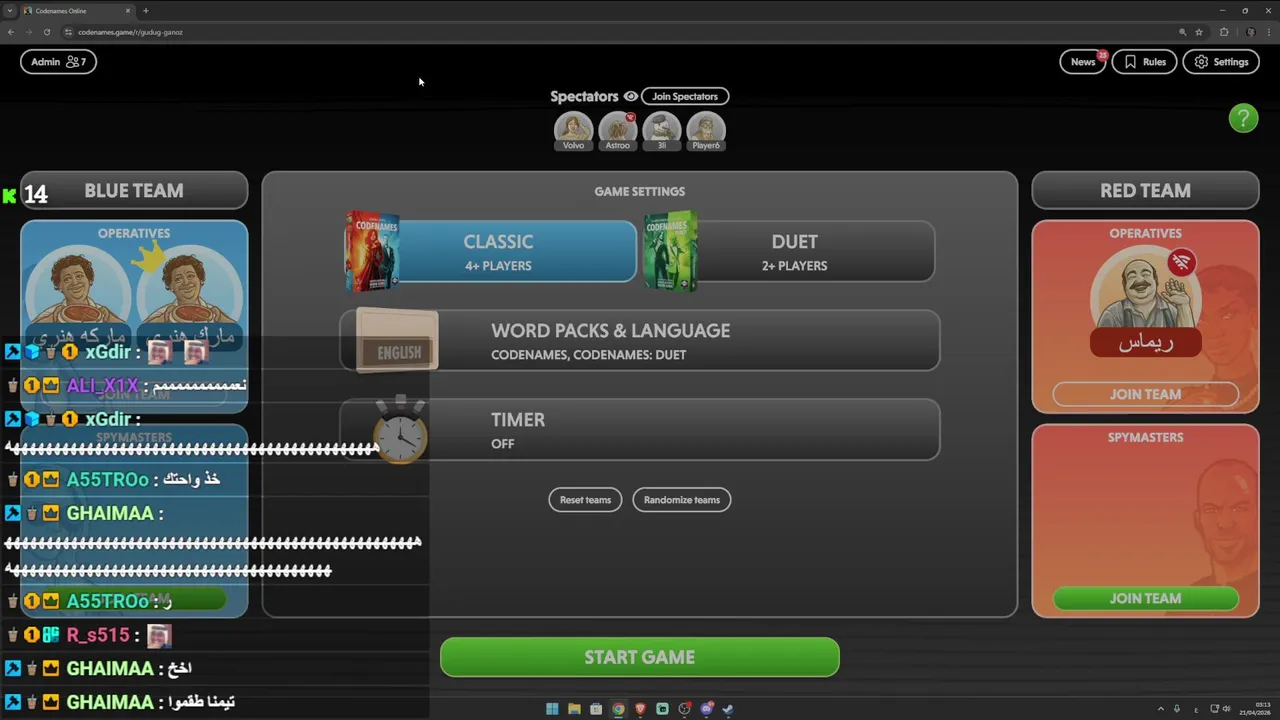Viewport: 1280px width, 720px height.
Task: Open Discord from taskbar
Action: (x=706, y=709)
